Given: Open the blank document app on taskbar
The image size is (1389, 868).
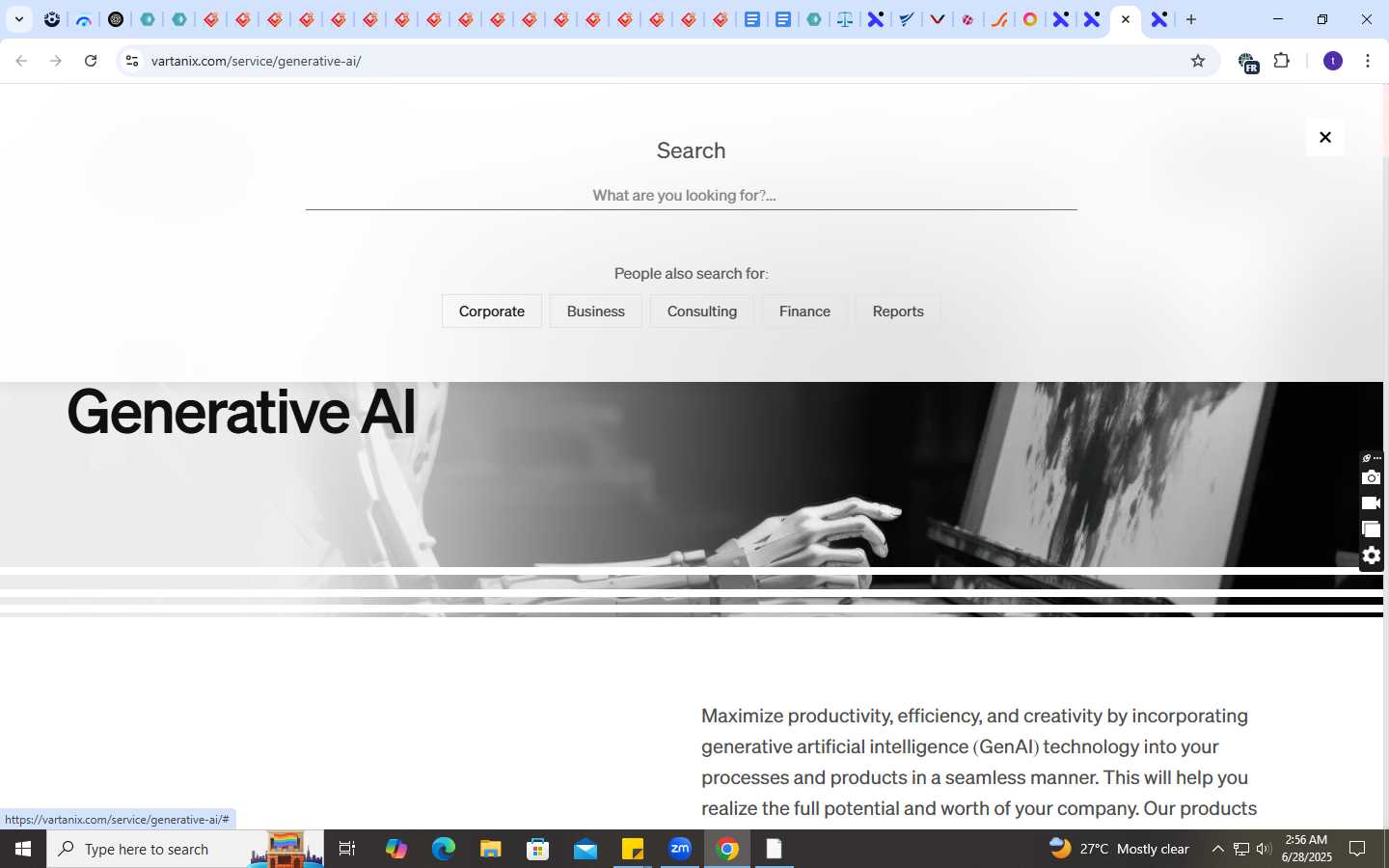Looking at the screenshot, I should click(774, 849).
